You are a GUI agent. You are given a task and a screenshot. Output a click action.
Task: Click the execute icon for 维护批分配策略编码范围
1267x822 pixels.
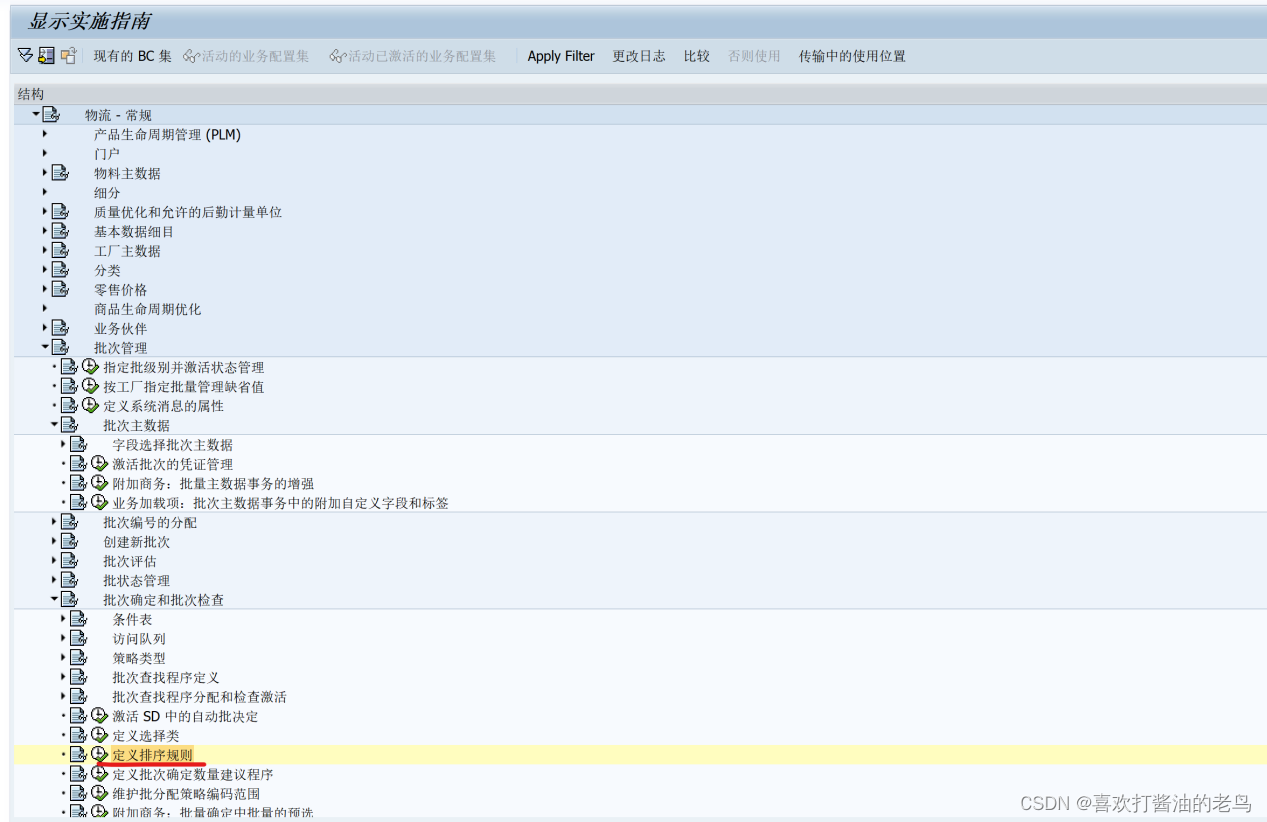pos(99,792)
